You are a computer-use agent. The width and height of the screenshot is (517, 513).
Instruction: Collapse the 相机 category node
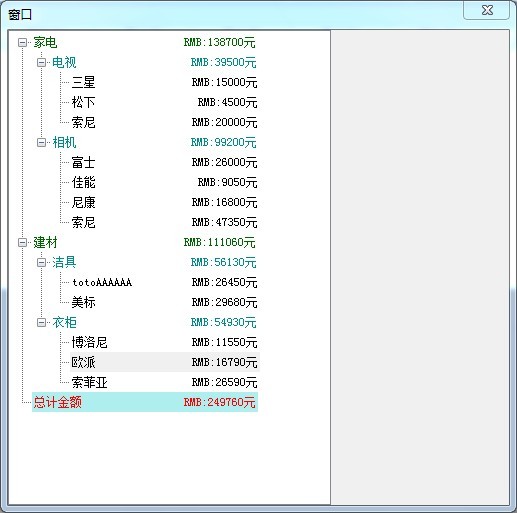pos(41,142)
